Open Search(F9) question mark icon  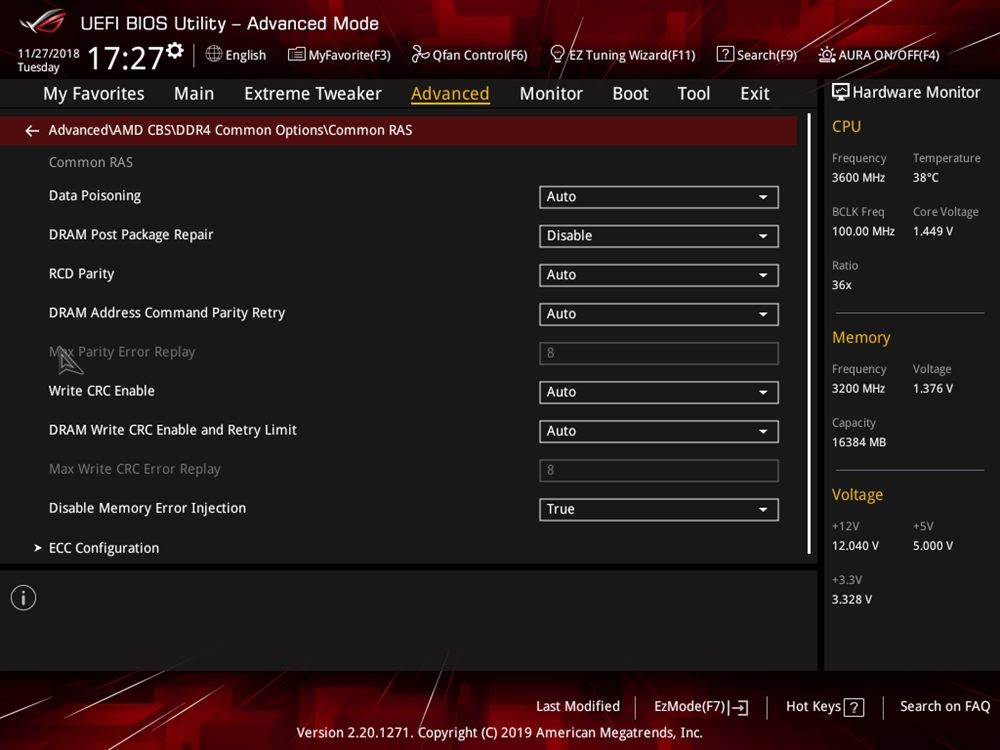pos(725,54)
